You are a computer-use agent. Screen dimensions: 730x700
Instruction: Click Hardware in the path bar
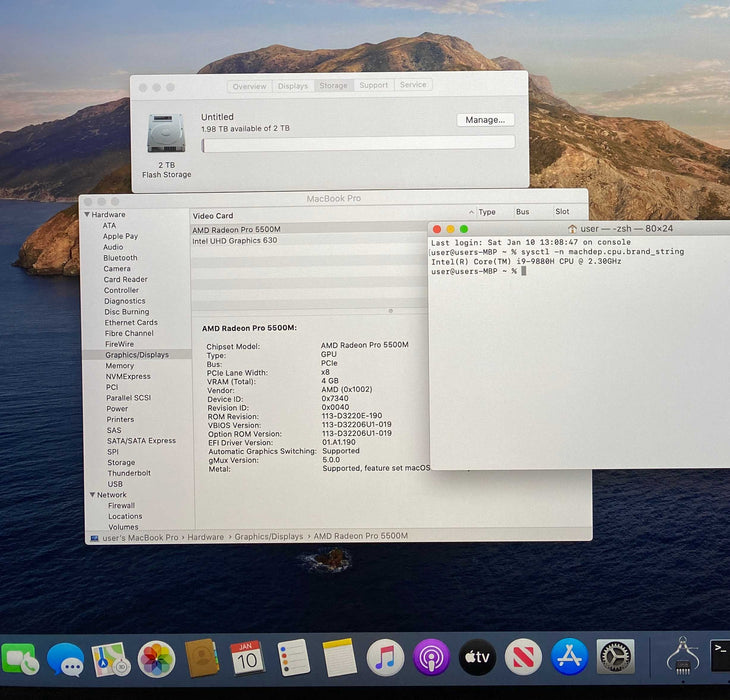(x=205, y=537)
